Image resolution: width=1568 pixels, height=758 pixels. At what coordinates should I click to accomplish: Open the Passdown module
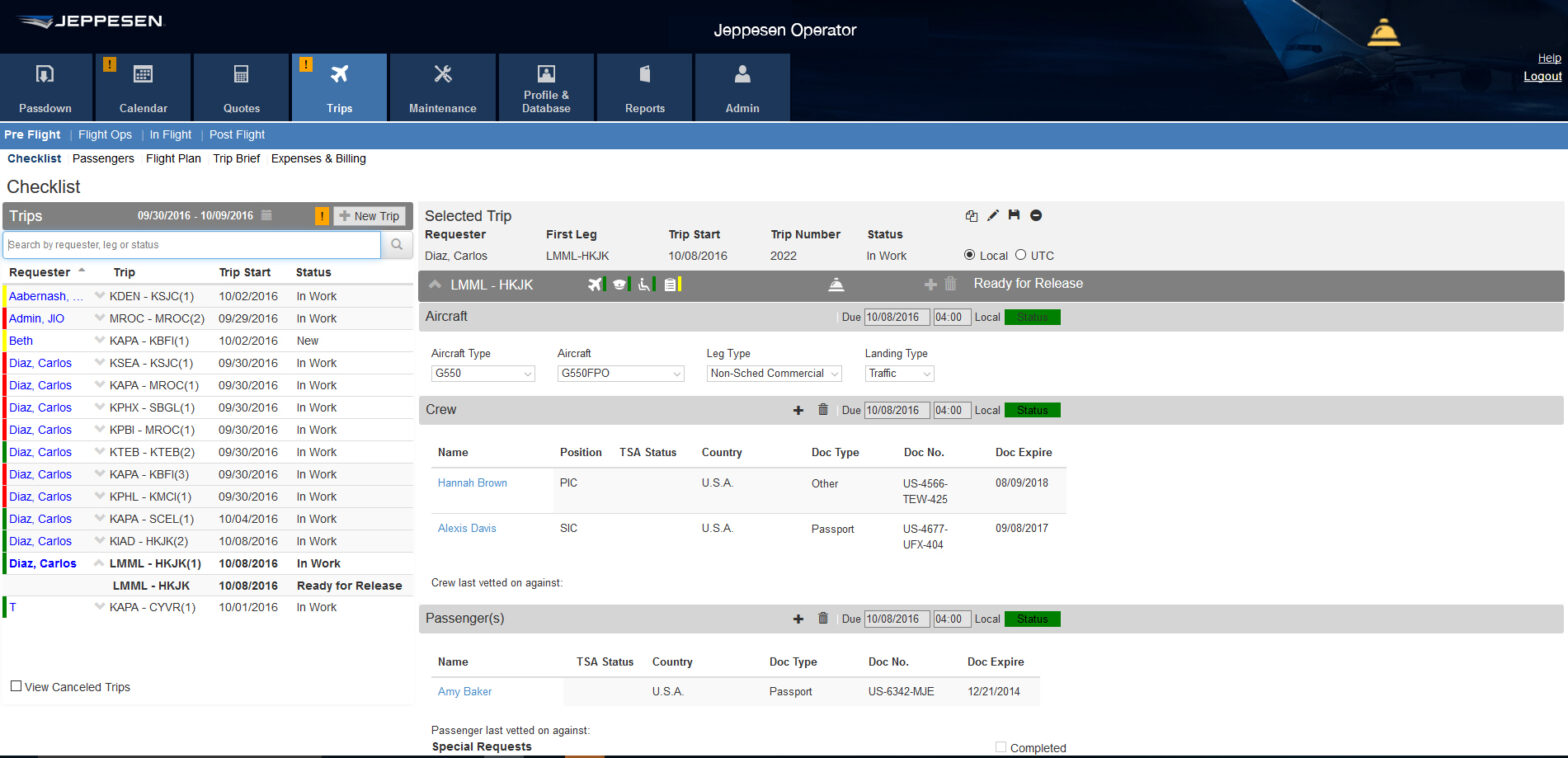tap(46, 87)
